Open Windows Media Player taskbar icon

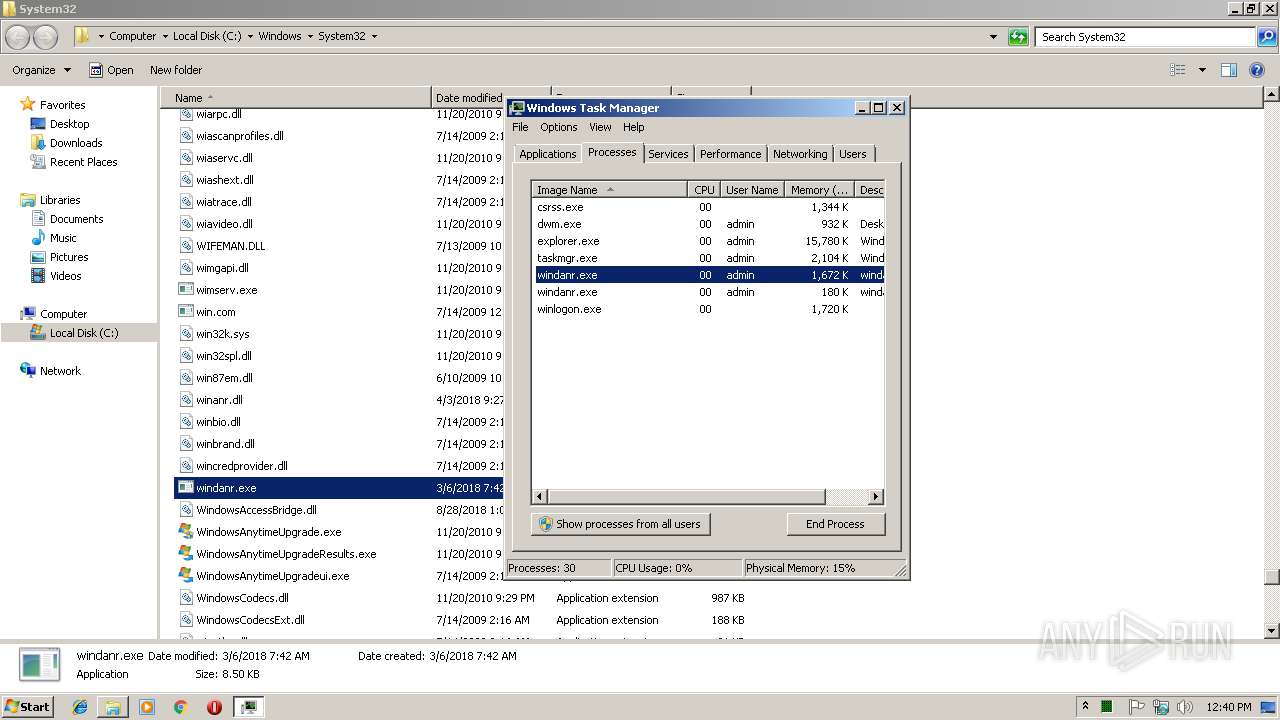point(147,707)
